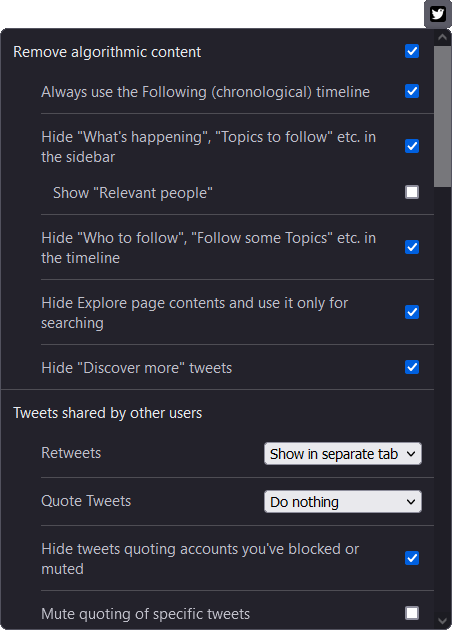Open the Retweets dropdown menu
This screenshot has height=630, width=452.
[x=343, y=454]
